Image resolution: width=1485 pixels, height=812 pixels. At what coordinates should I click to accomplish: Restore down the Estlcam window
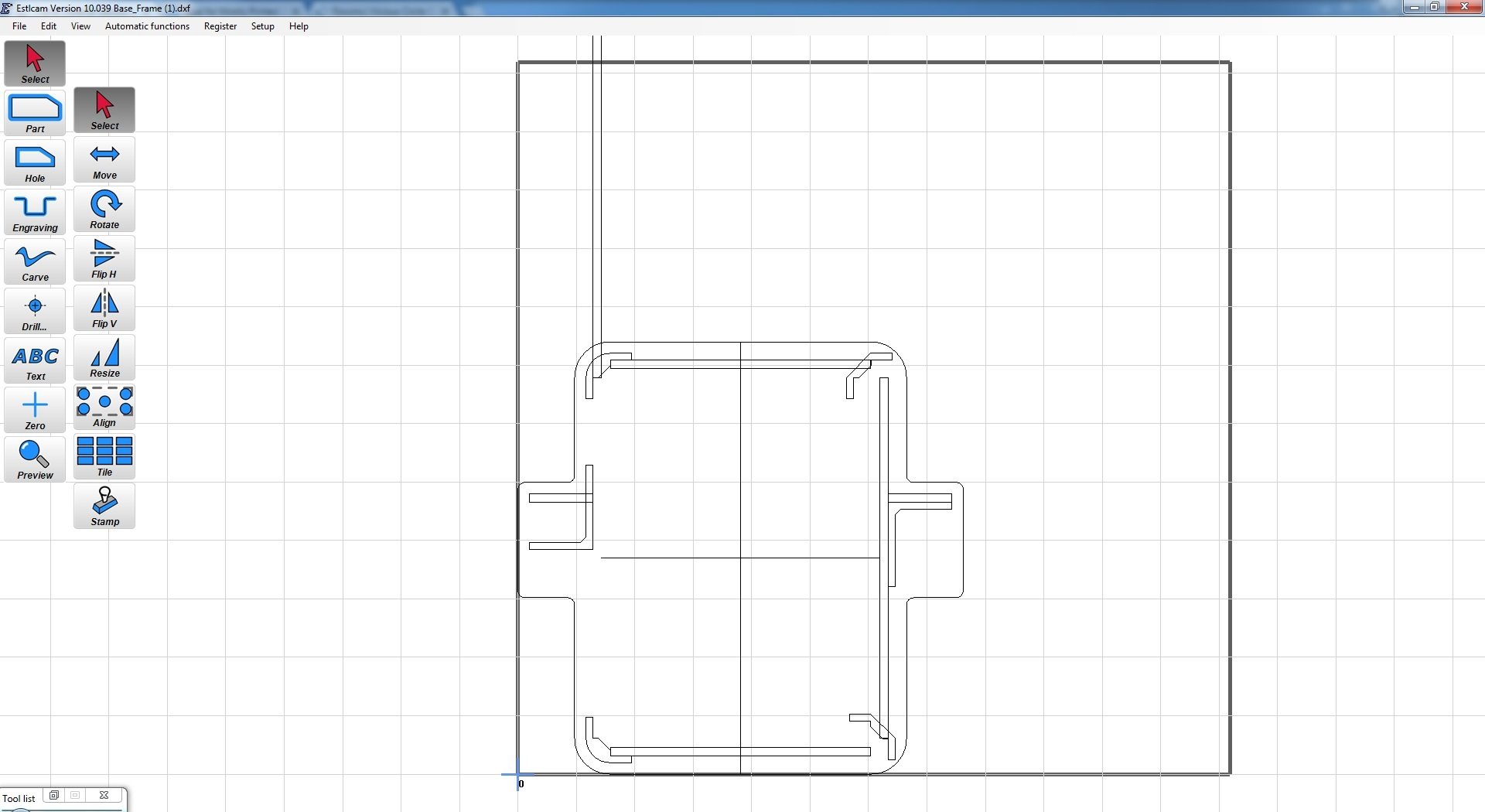pos(1434,7)
